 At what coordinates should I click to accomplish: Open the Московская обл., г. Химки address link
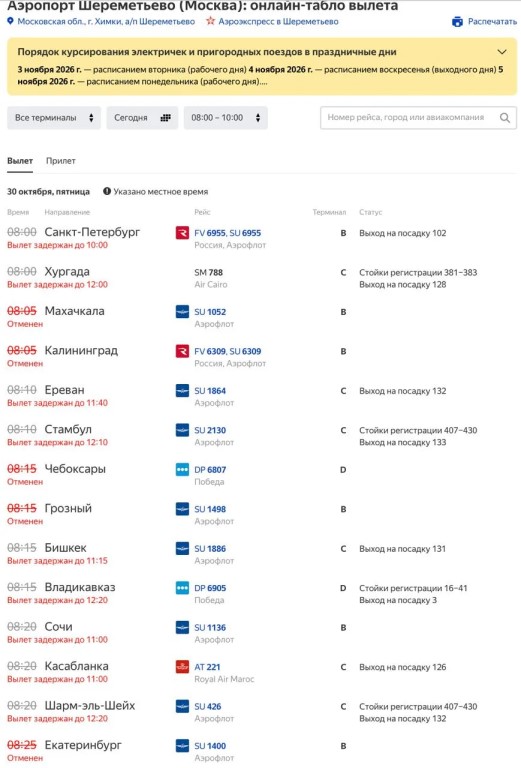pos(106,22)
